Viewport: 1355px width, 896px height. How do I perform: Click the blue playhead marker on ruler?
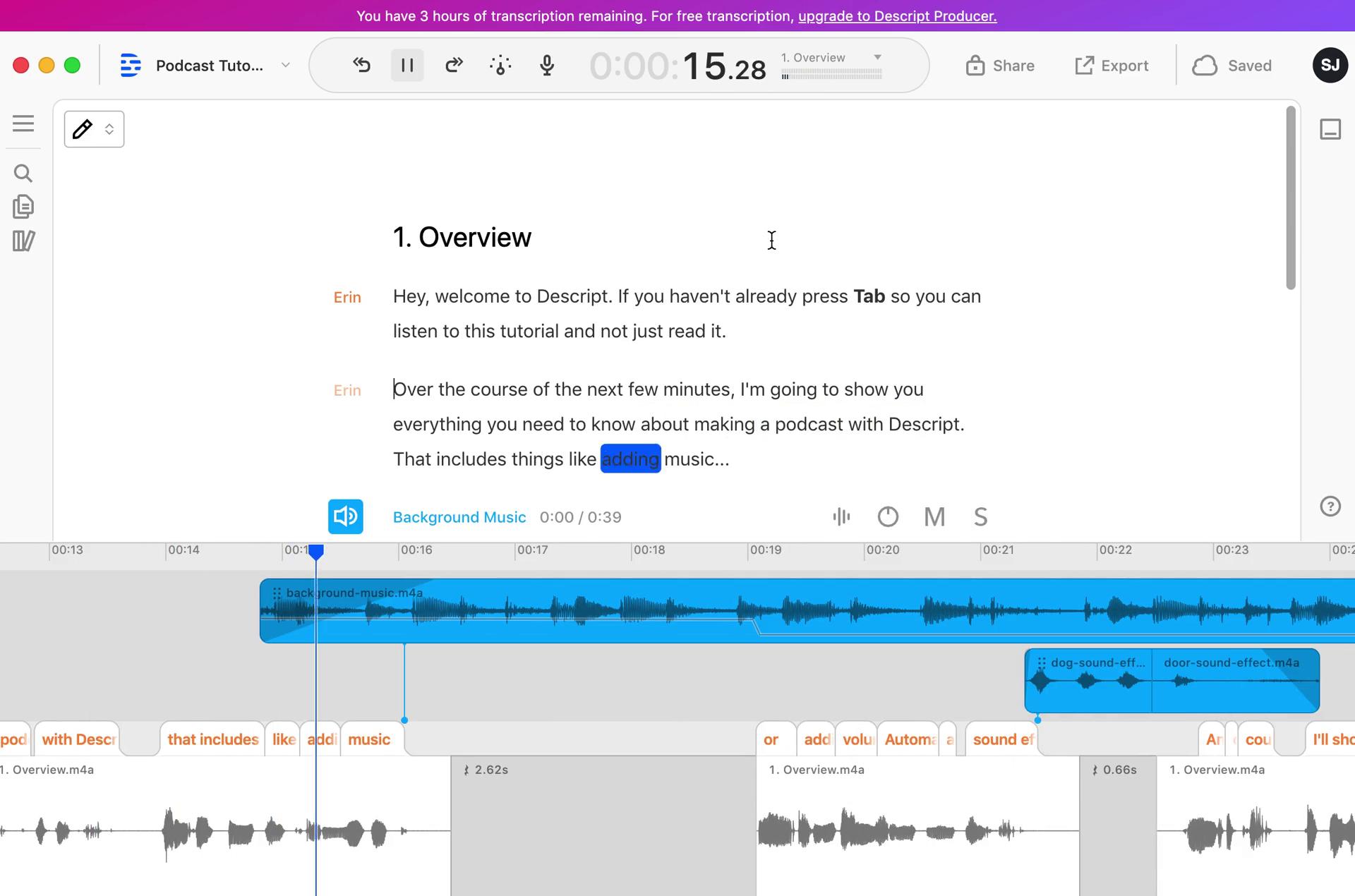click(316, 552)
